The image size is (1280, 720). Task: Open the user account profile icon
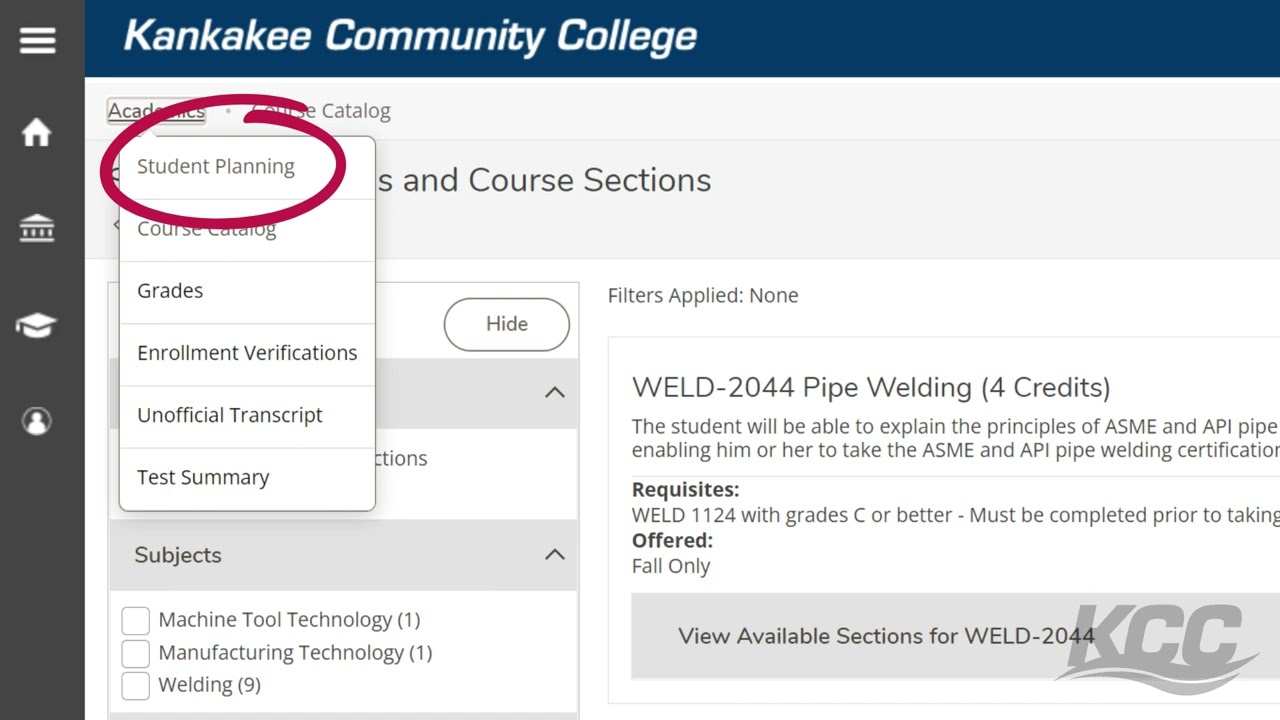tap(37, 421)
